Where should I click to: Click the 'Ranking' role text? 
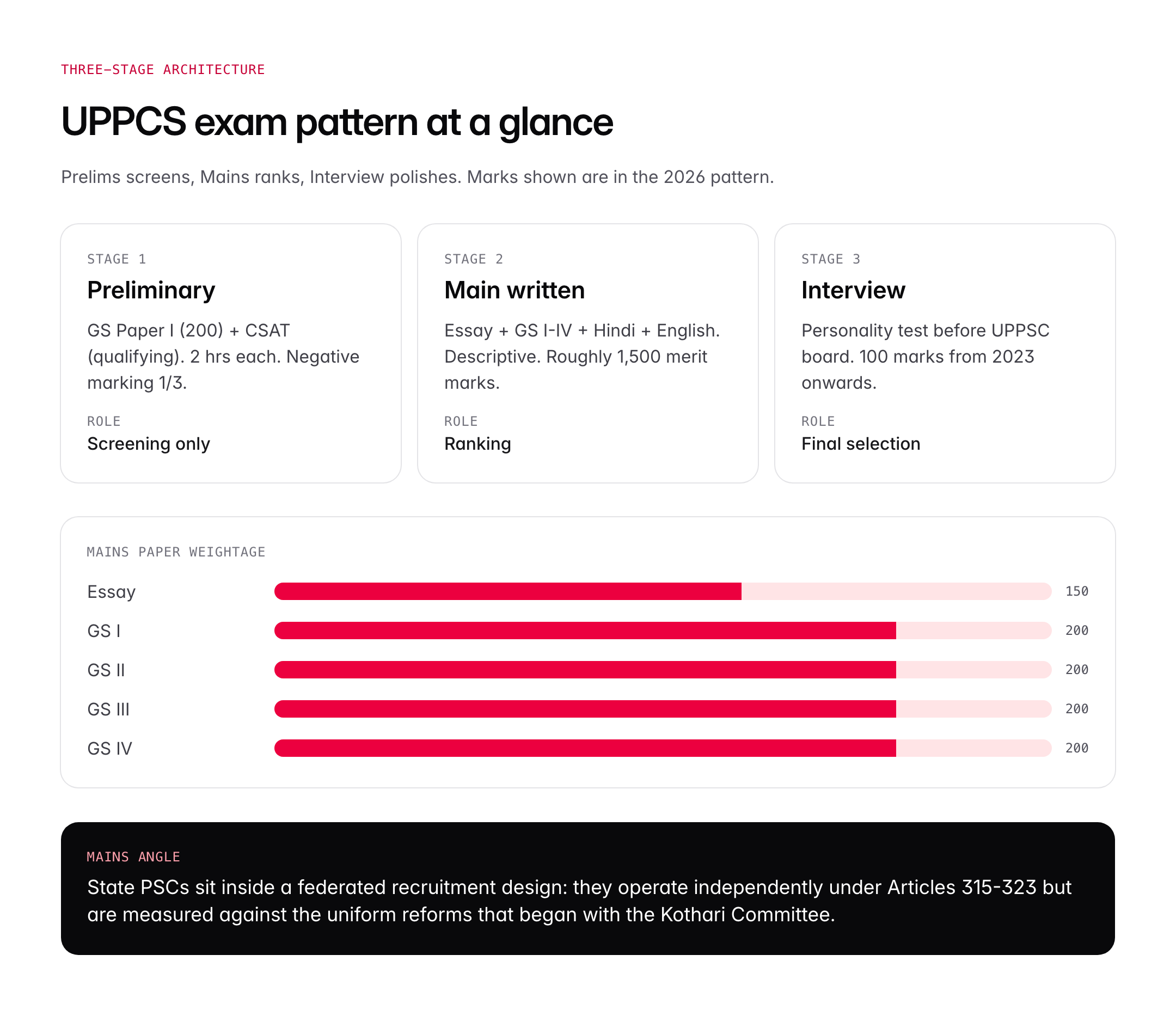pyautogui.click(x=477, y=444)
